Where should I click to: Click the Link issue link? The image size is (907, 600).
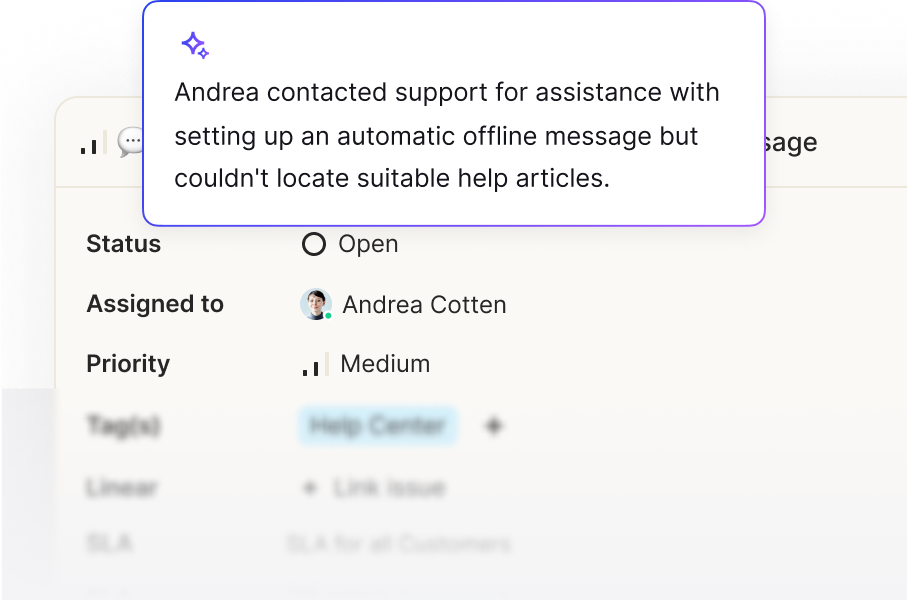tap(389, 488)
